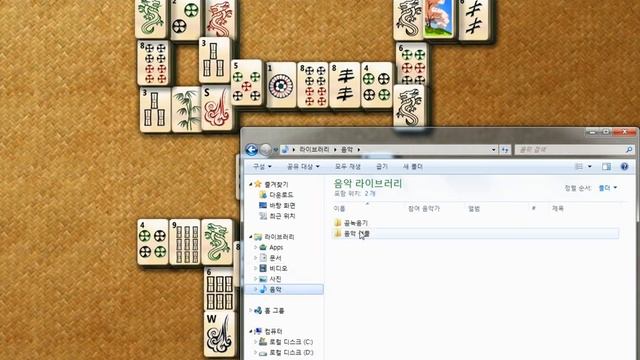Expand the 사진 library node

256,279
